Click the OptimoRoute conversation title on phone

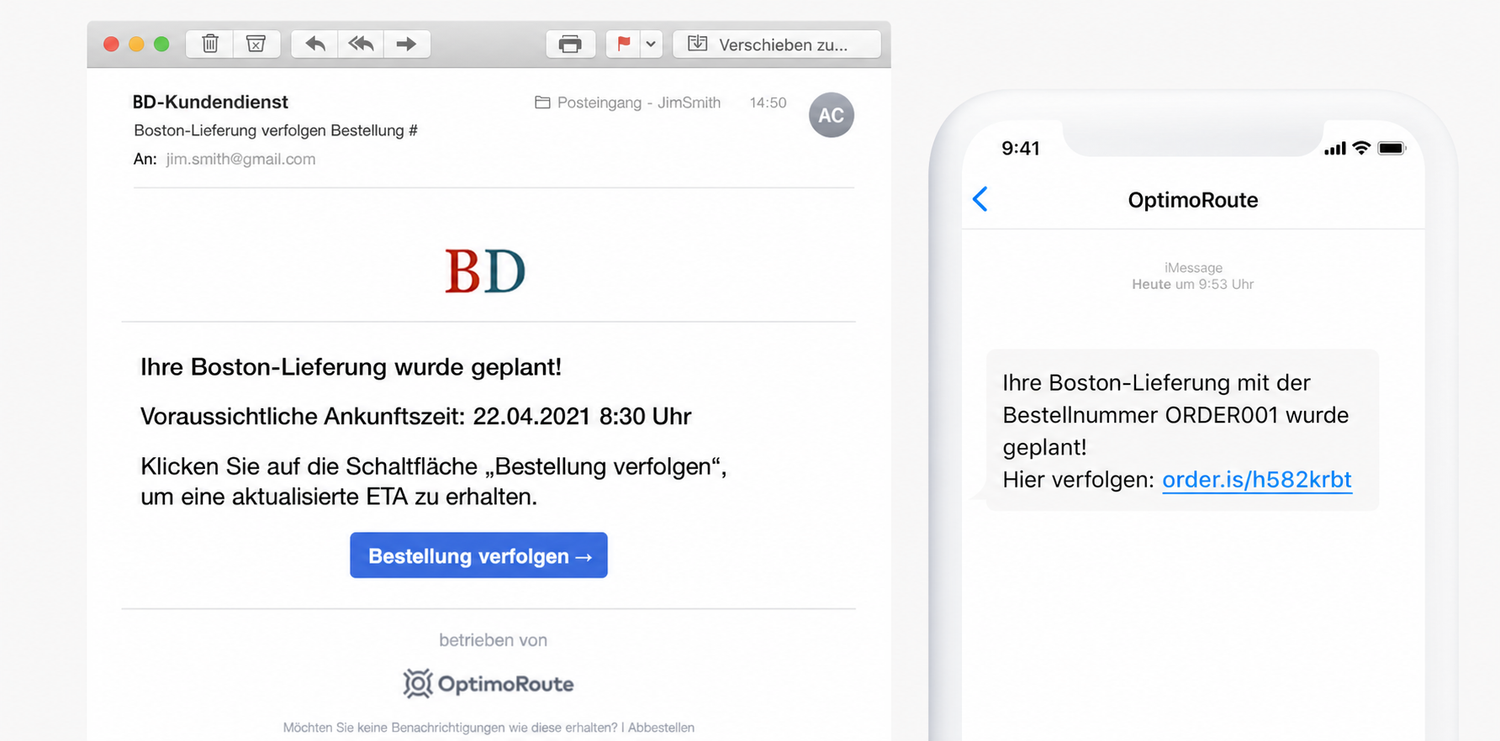(1193, 200)
